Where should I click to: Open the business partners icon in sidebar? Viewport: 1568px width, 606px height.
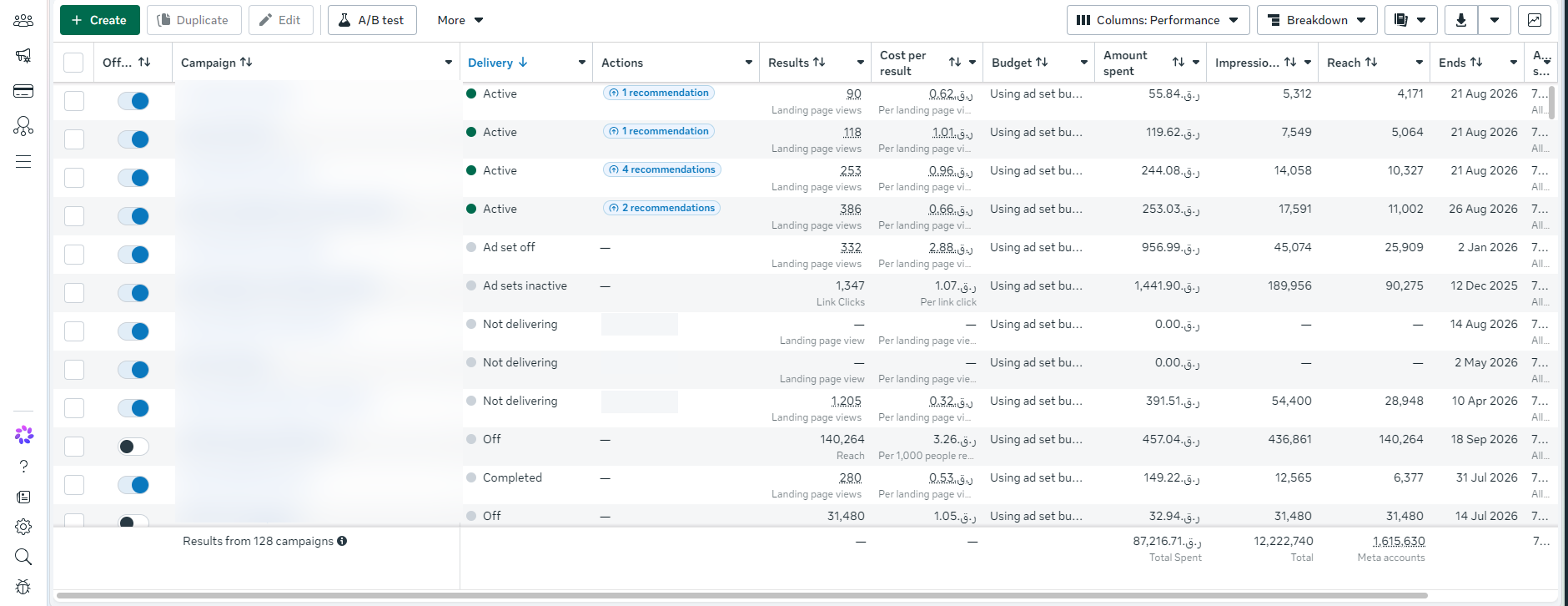[x=23, y=126]
